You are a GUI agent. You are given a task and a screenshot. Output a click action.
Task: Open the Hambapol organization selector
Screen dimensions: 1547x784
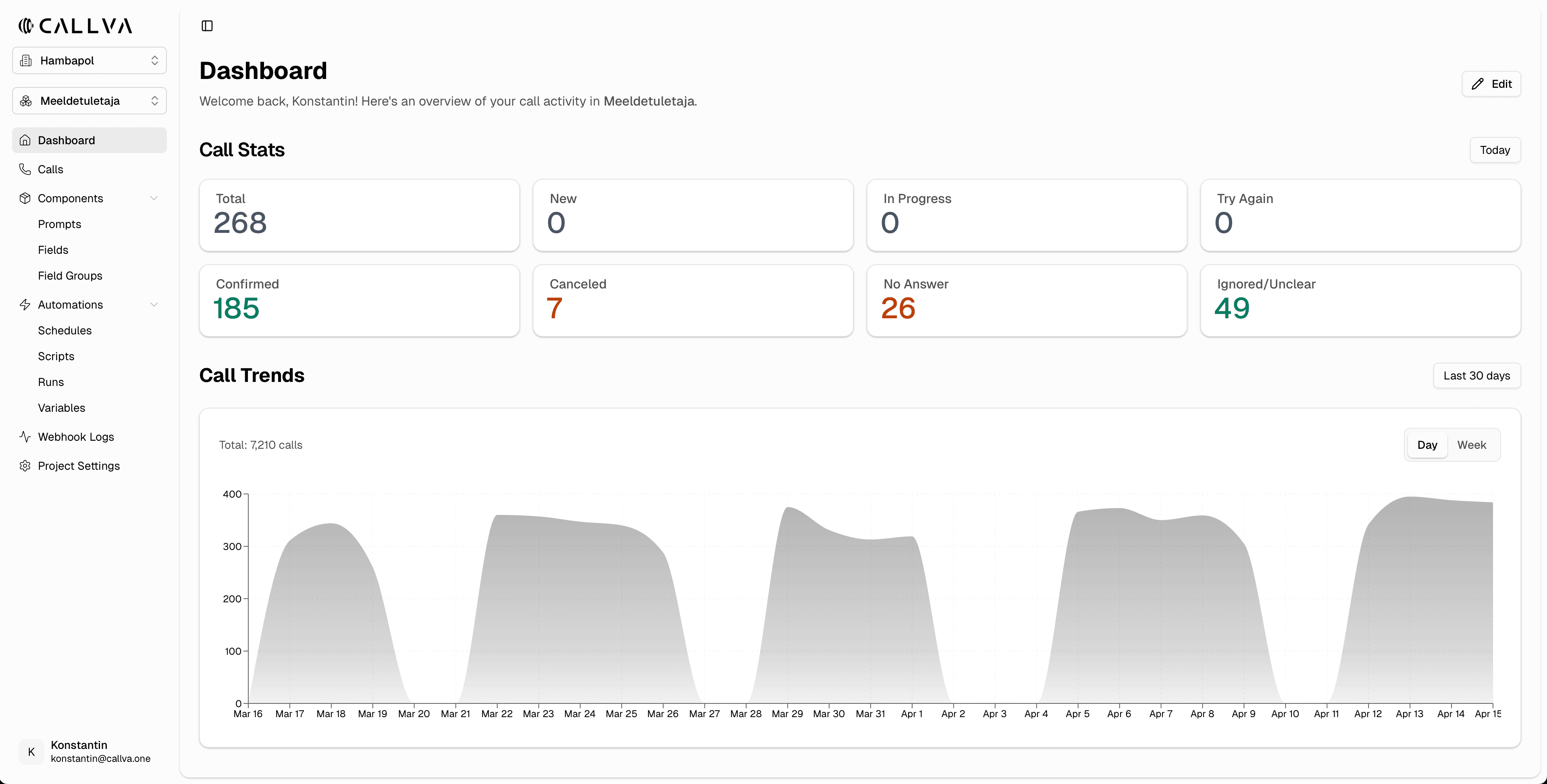pyautogui.click(x=89, y=60)
